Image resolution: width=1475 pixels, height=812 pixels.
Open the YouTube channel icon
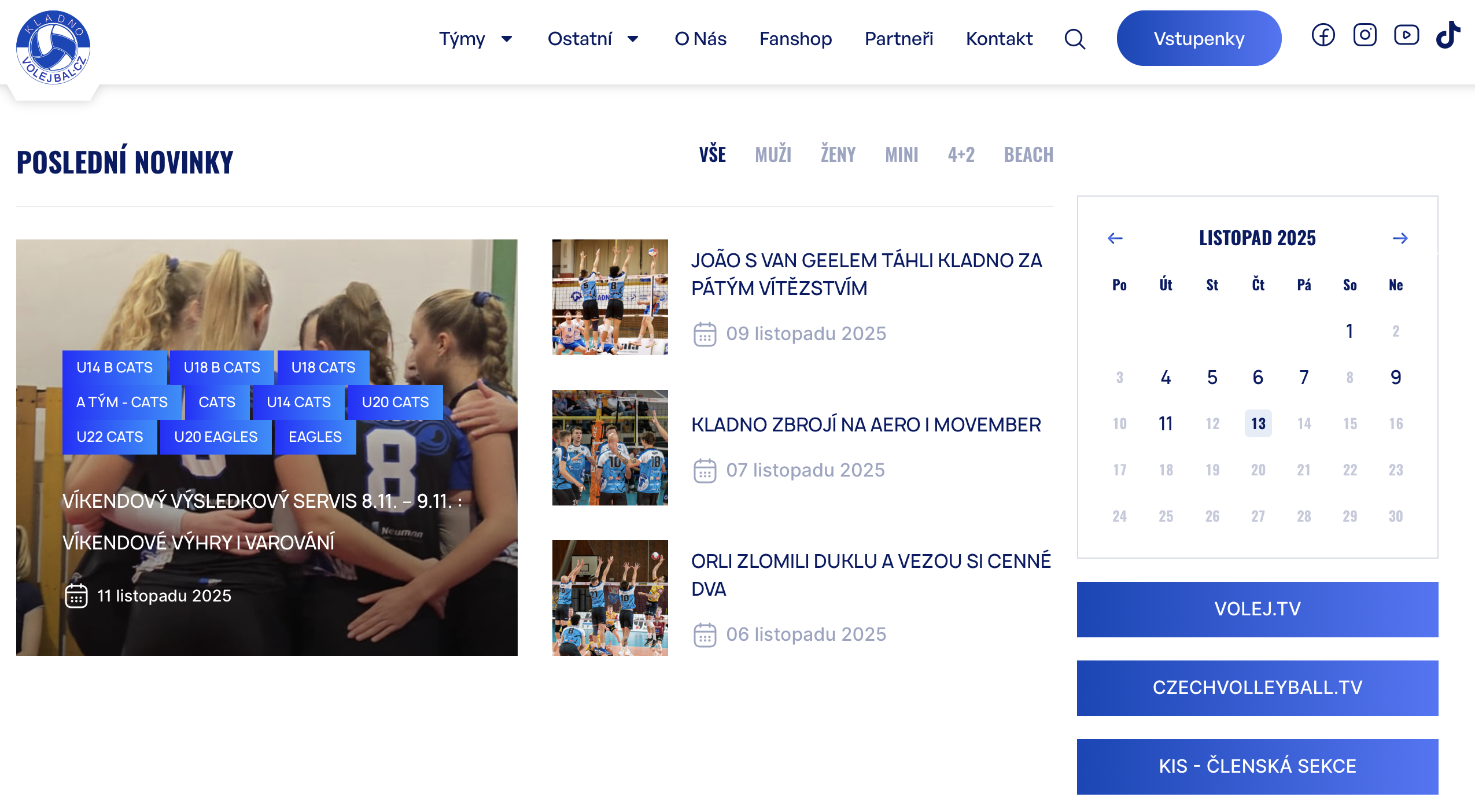(x=1407, y=35)
